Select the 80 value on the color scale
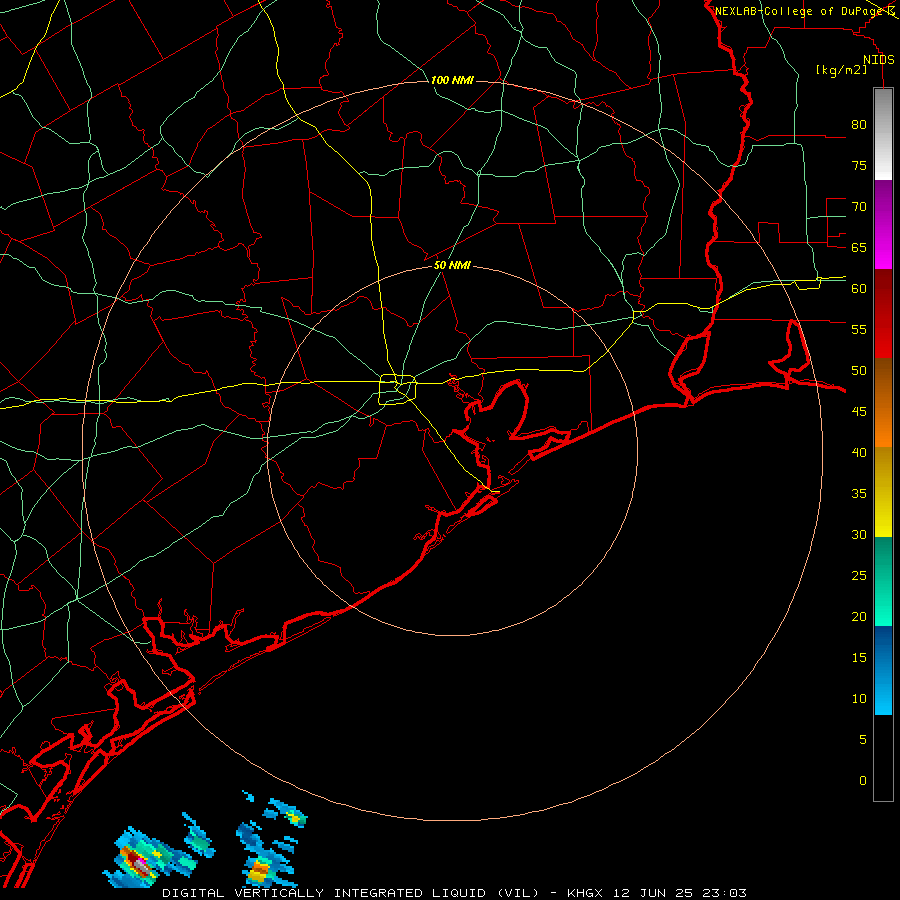This screenshot has height=900, width=900. (x=859, y=125)
